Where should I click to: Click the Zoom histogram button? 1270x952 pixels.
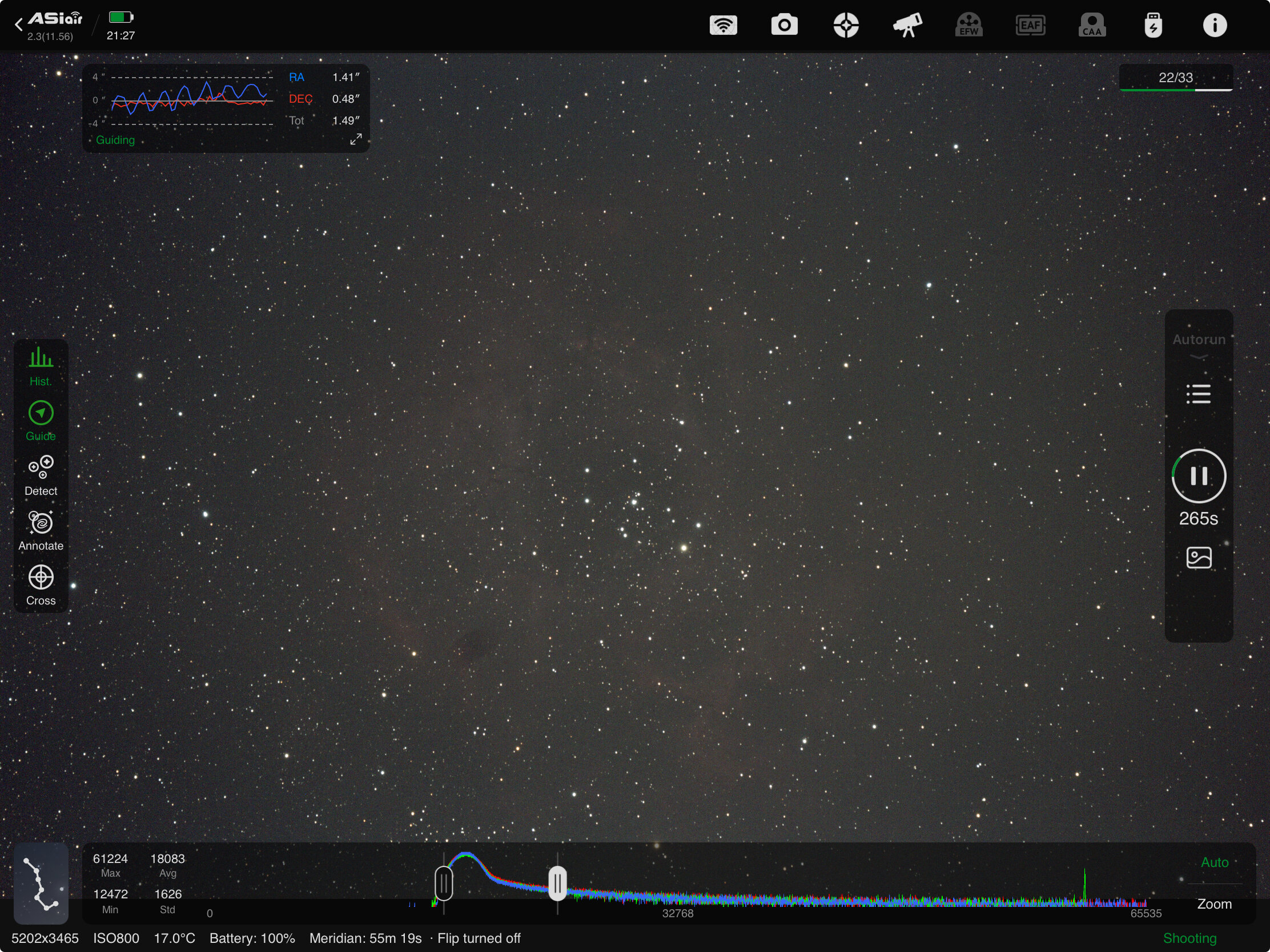(1214, 904)
